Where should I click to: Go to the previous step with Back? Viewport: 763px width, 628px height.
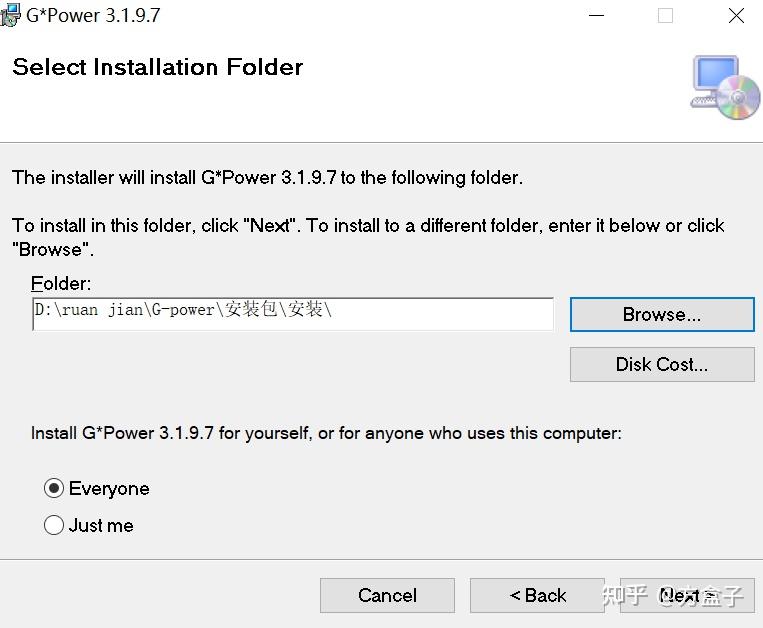537,595
